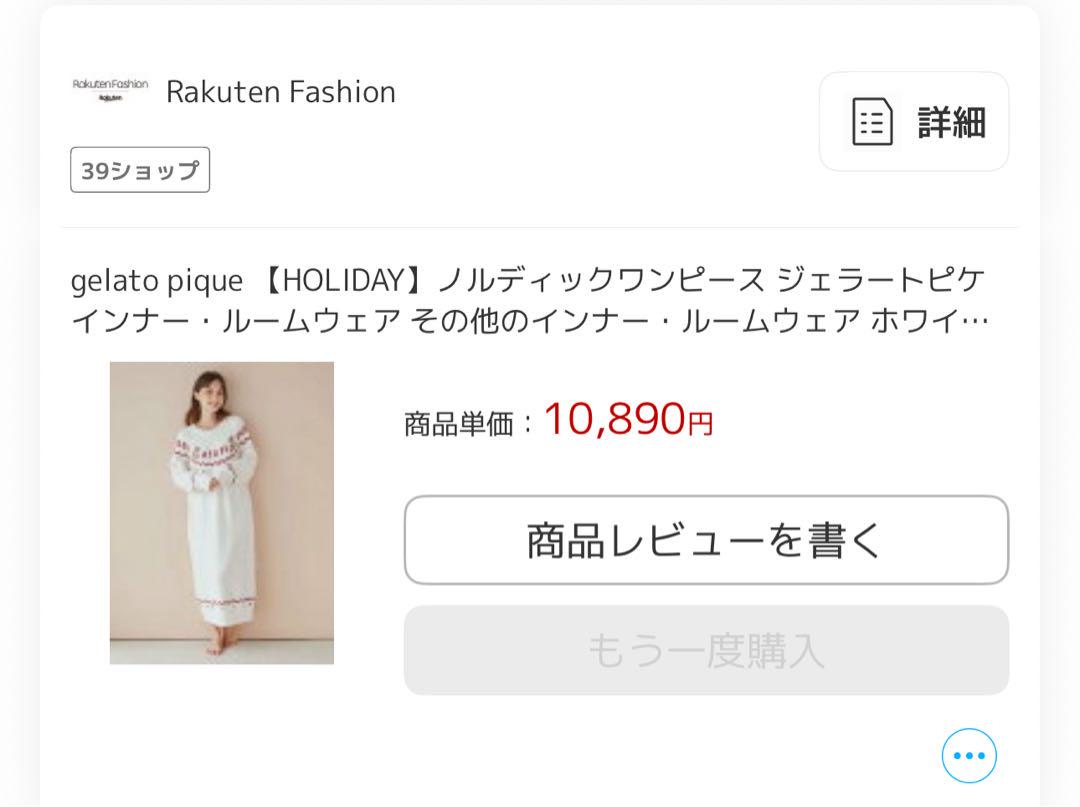
Task: Select the word ジェラートピケ in the title
Action: [x=881, y=280]
